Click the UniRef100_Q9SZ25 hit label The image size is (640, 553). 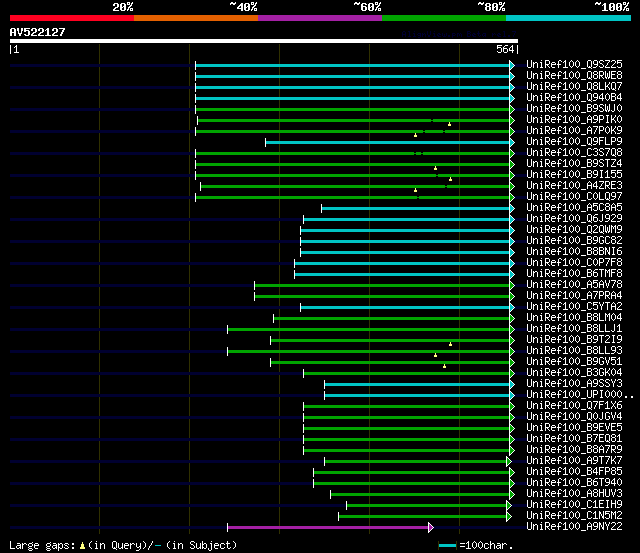[x=574, y=64]
